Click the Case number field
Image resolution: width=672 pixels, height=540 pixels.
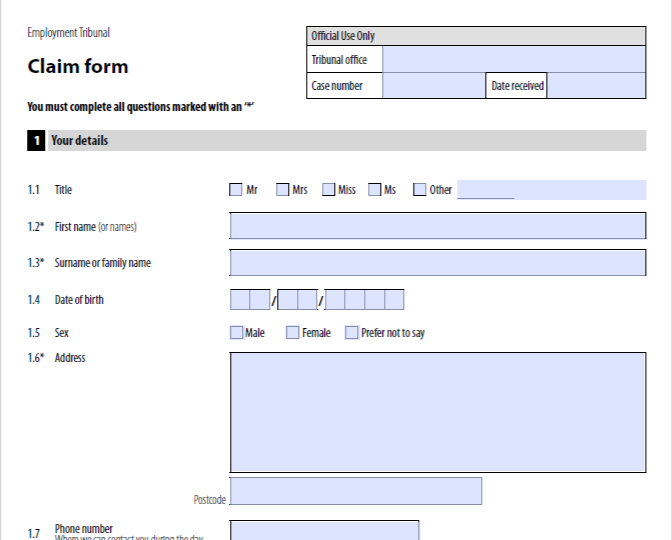[x=434, y=86]
